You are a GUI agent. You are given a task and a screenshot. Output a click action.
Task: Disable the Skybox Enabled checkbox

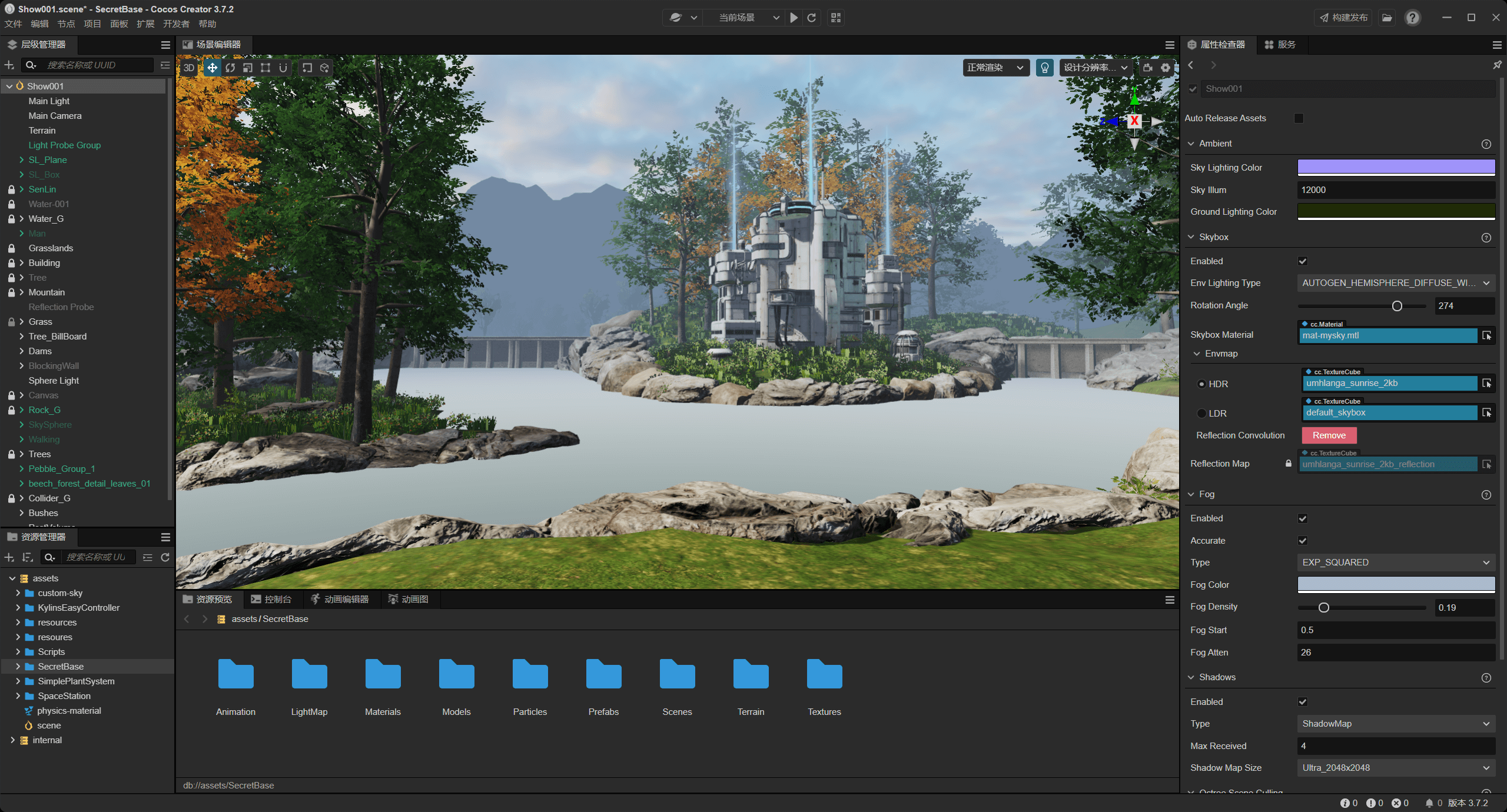tap(1303, 261)
